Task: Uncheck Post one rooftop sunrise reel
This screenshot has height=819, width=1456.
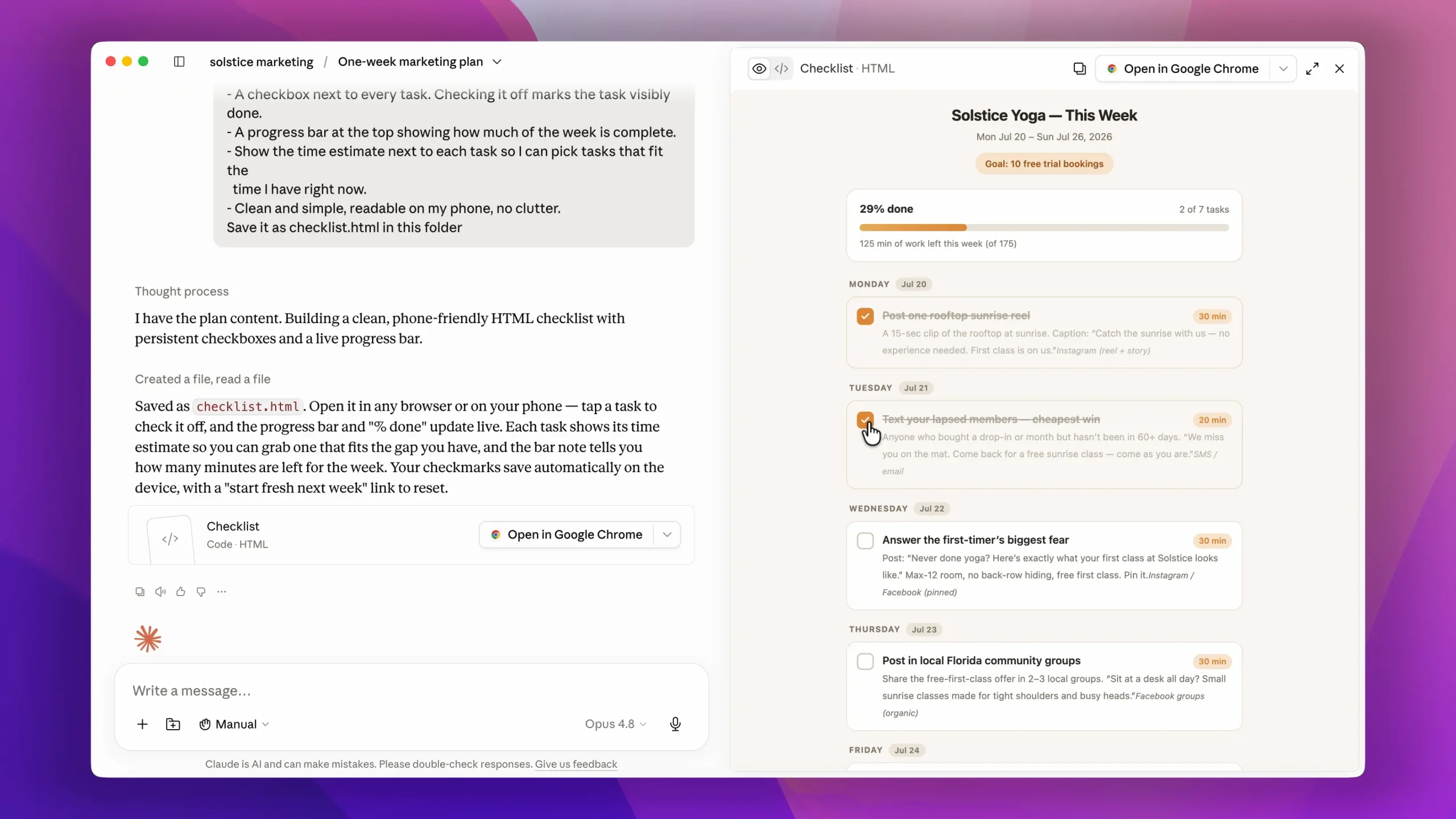Action: pos(865,316)
